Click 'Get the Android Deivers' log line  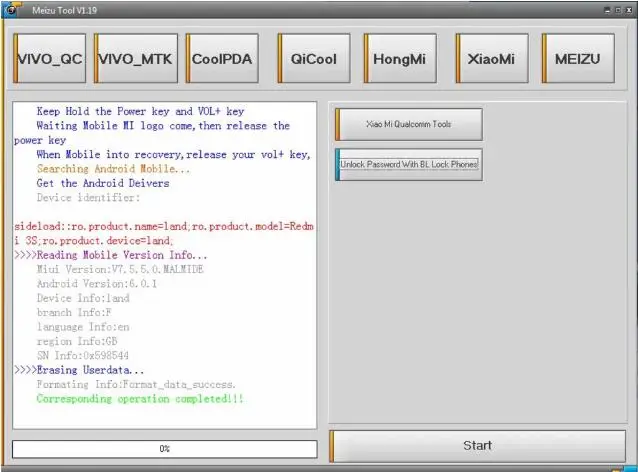[103, 183]
